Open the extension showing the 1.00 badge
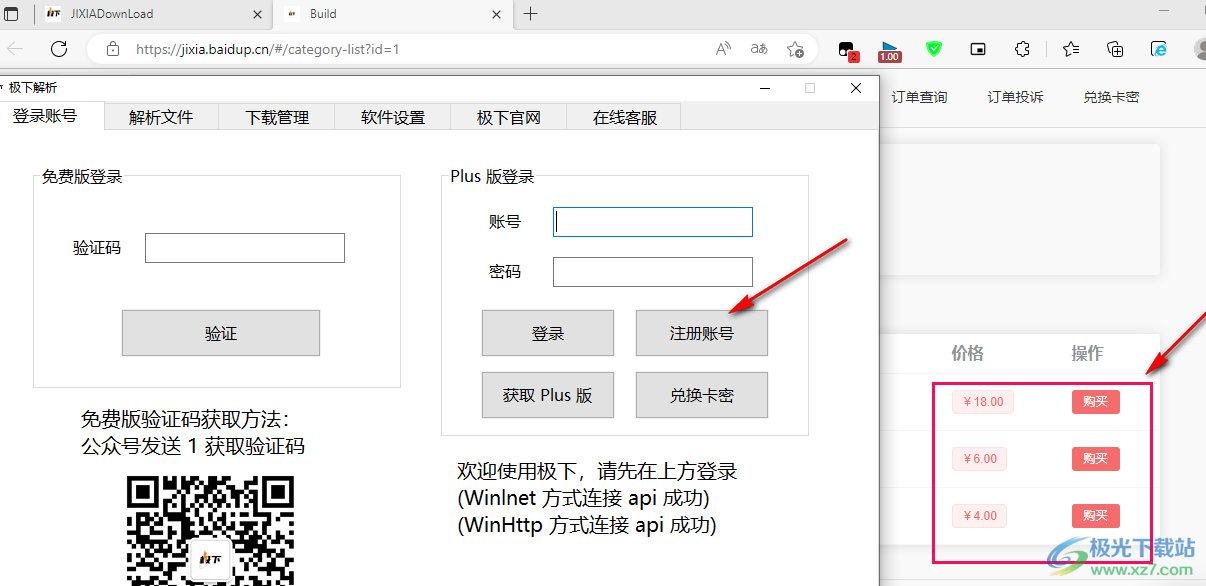The width and height of the screenshot is (1206, 586). (x=889, y=50)
